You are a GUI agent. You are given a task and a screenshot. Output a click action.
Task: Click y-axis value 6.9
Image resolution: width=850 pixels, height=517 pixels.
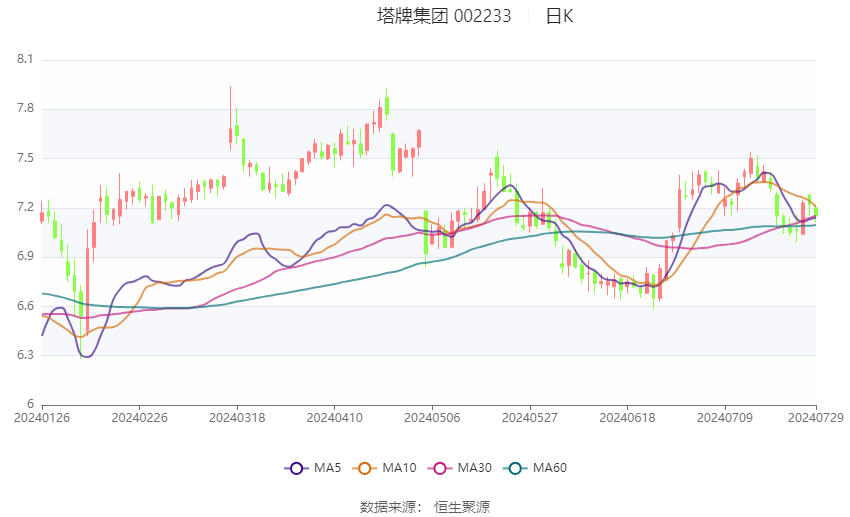[25, 256]
